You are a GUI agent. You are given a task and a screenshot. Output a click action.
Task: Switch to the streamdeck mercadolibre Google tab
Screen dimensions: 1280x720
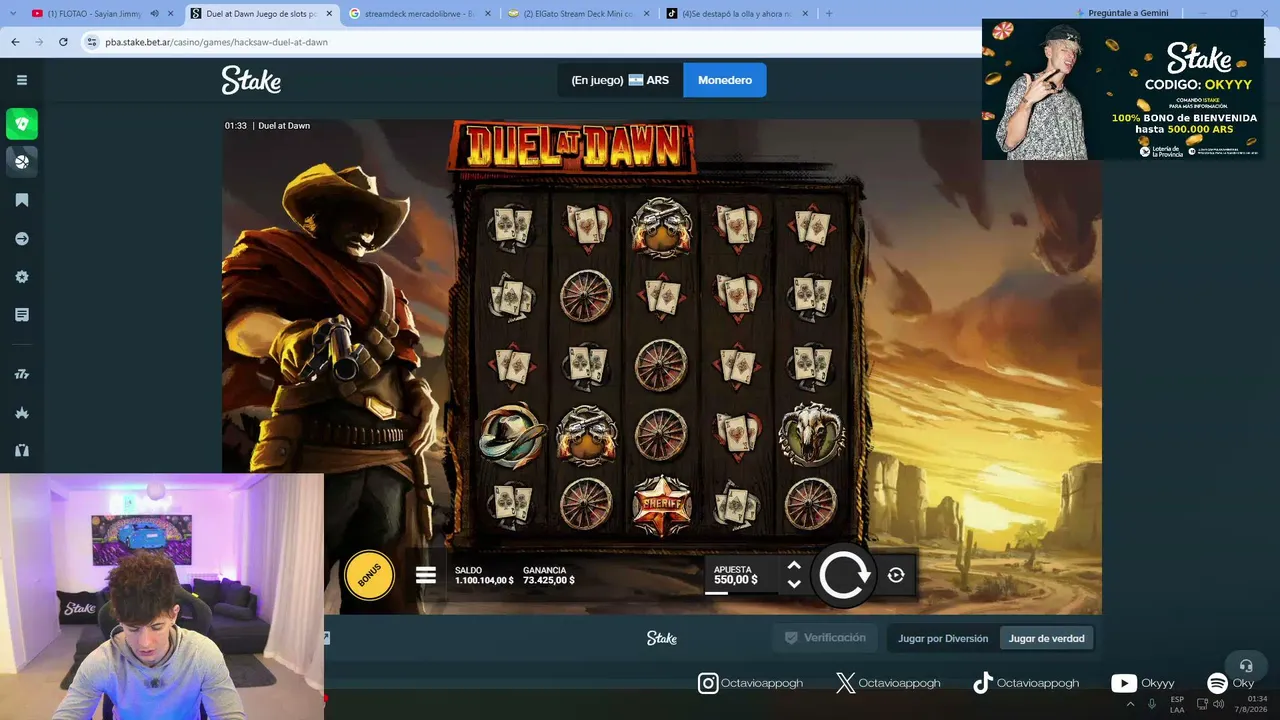418,14
